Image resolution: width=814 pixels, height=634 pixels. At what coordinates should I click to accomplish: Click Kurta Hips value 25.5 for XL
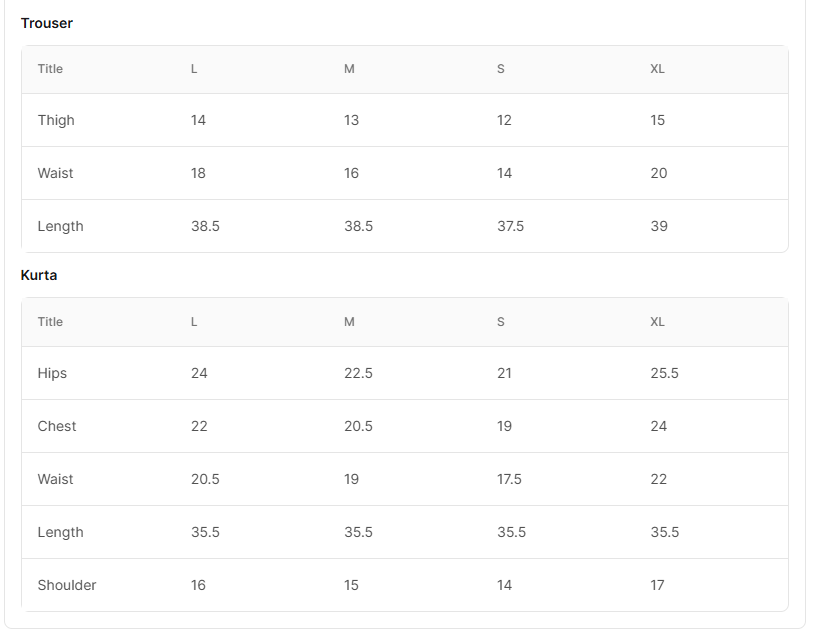[664, 373]
